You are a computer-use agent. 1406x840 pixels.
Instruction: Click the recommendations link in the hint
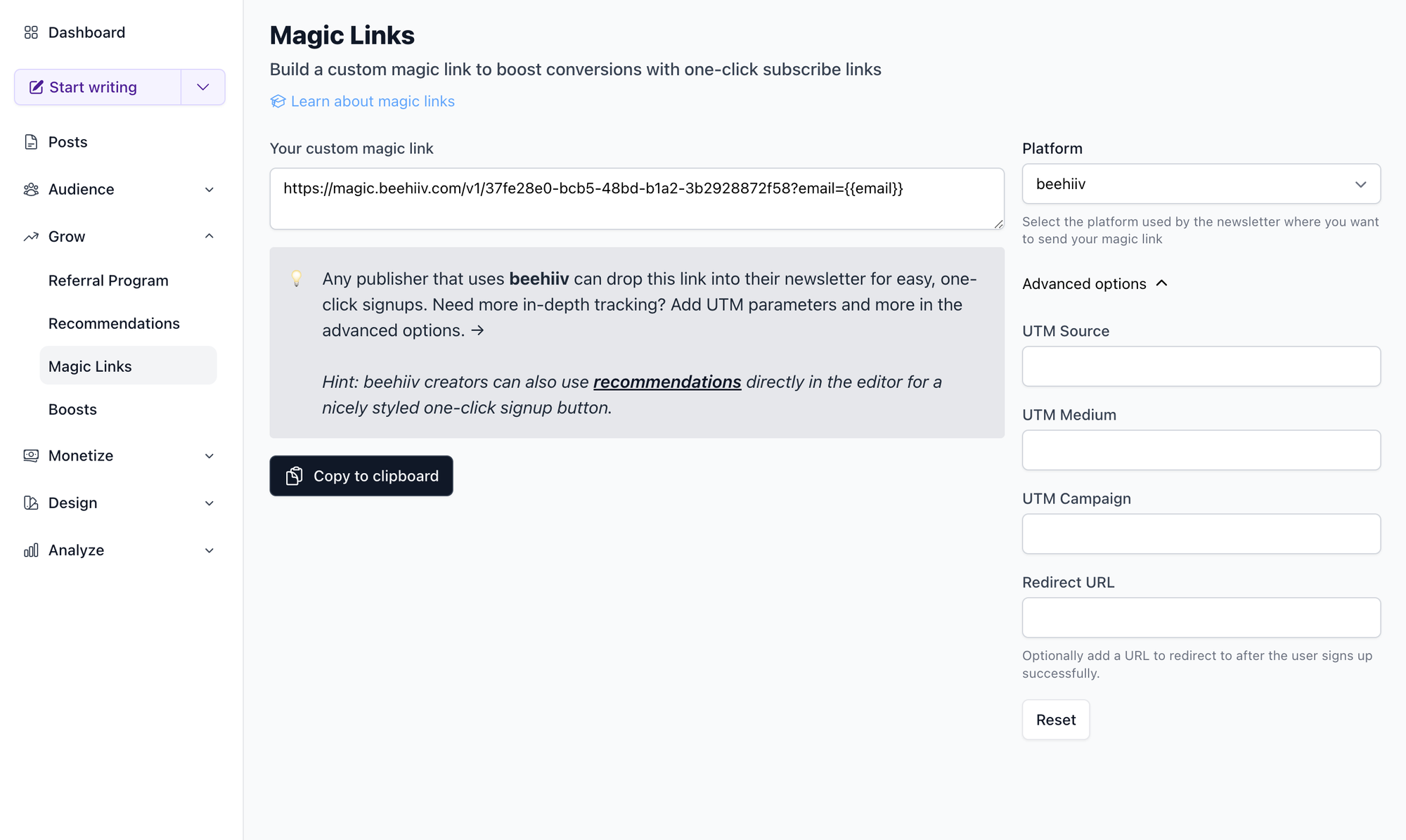667,382
